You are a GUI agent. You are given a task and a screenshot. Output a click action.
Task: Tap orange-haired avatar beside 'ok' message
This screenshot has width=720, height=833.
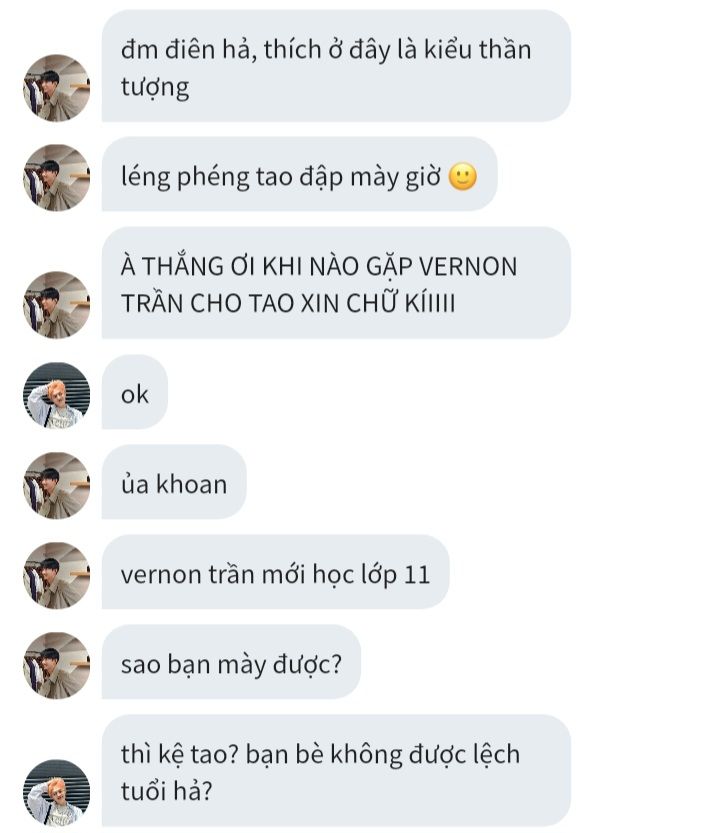[56, 396]
